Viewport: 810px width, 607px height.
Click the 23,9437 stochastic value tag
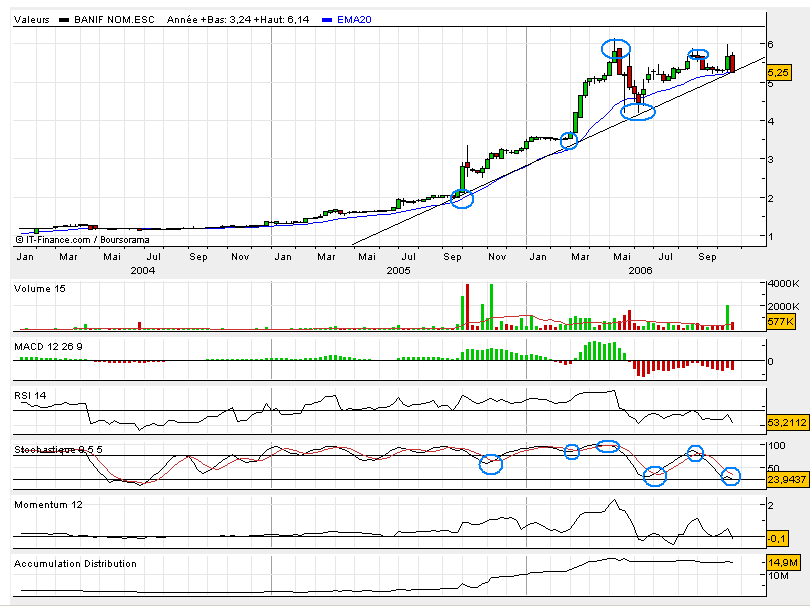[787, 479]
